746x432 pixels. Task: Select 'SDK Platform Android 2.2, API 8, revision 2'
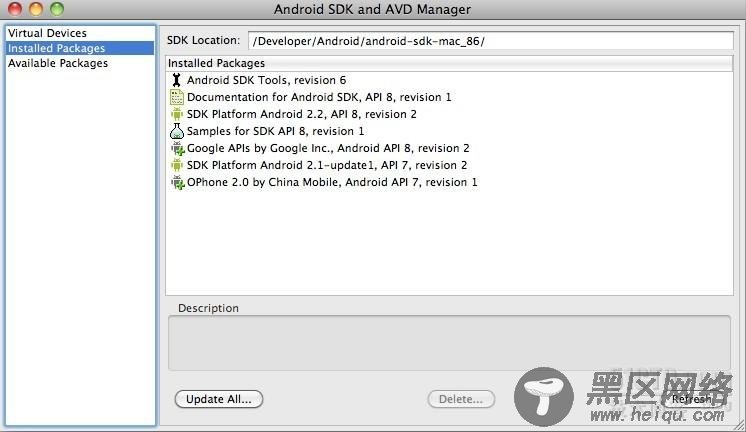449,114
